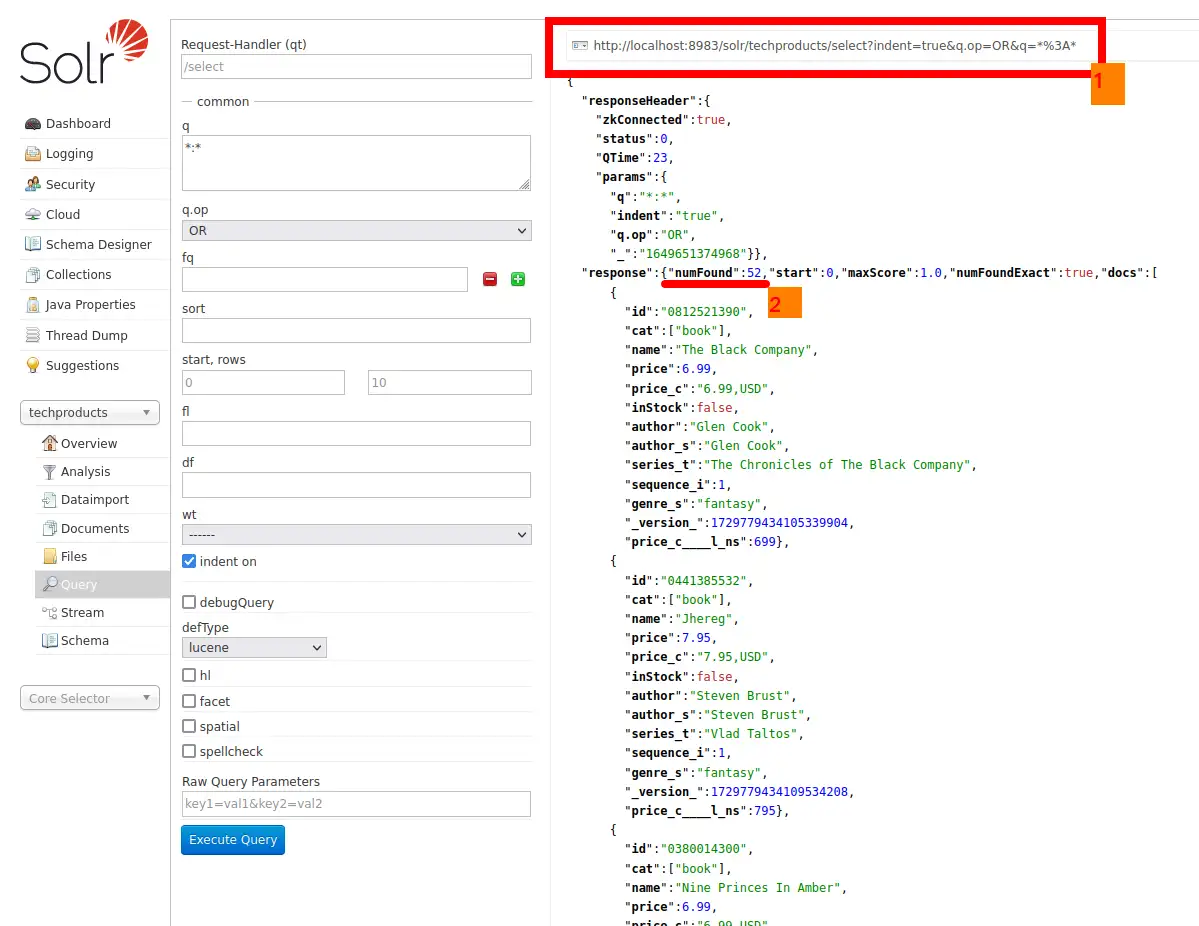
Task: Click the rows input field showing 10
Action: [450, 382]
